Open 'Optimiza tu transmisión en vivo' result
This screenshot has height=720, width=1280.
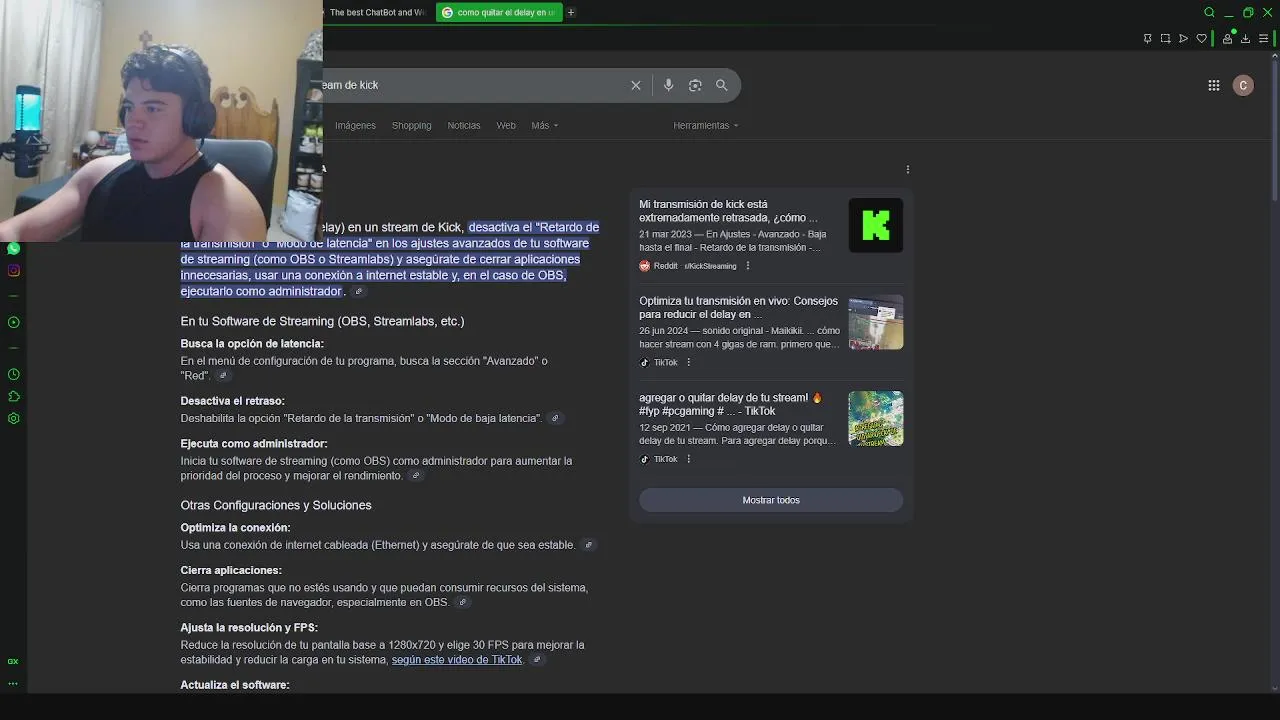tap(738, 308)
